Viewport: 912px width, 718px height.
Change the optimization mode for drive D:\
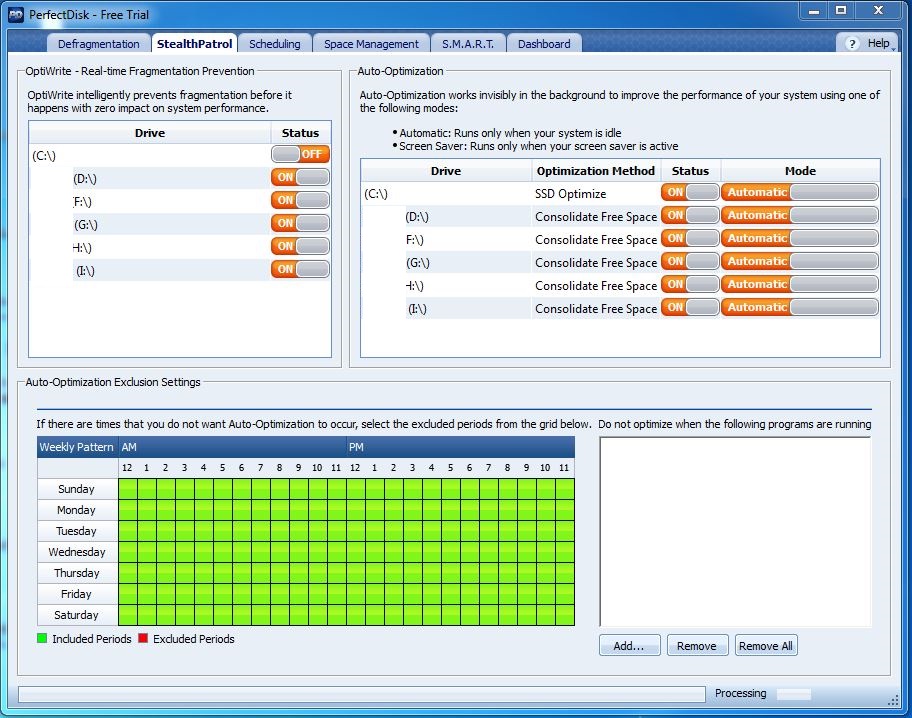[799, 215]
